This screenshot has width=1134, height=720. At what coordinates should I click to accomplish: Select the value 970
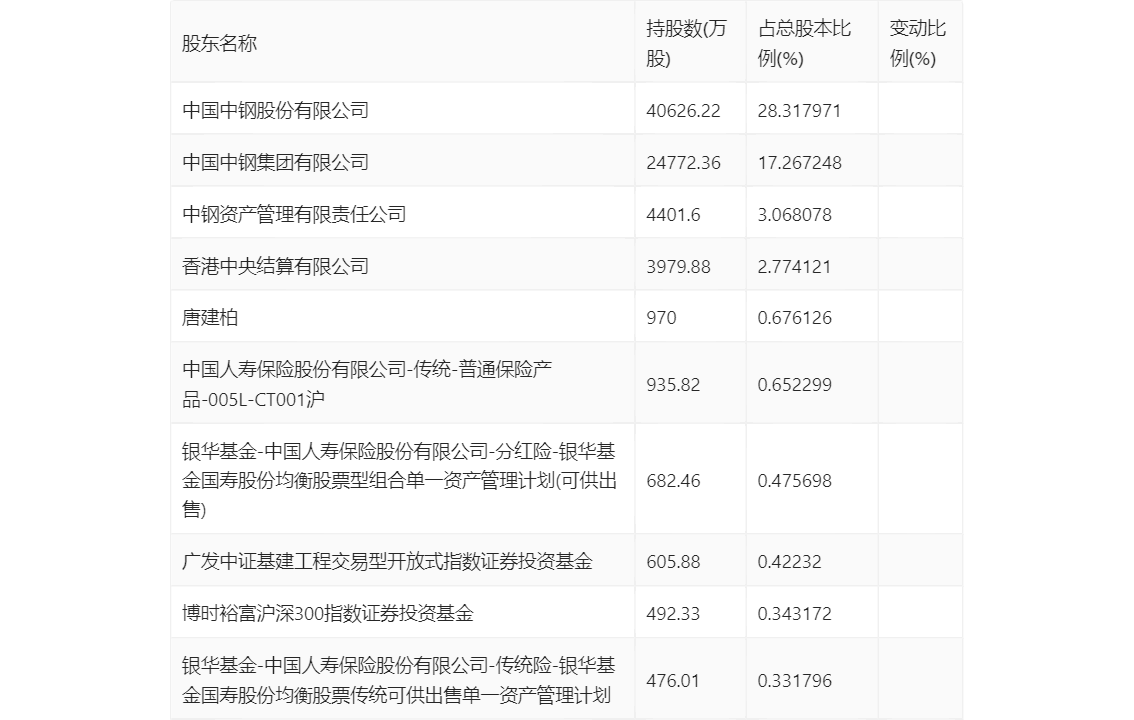tap(661, 318)
